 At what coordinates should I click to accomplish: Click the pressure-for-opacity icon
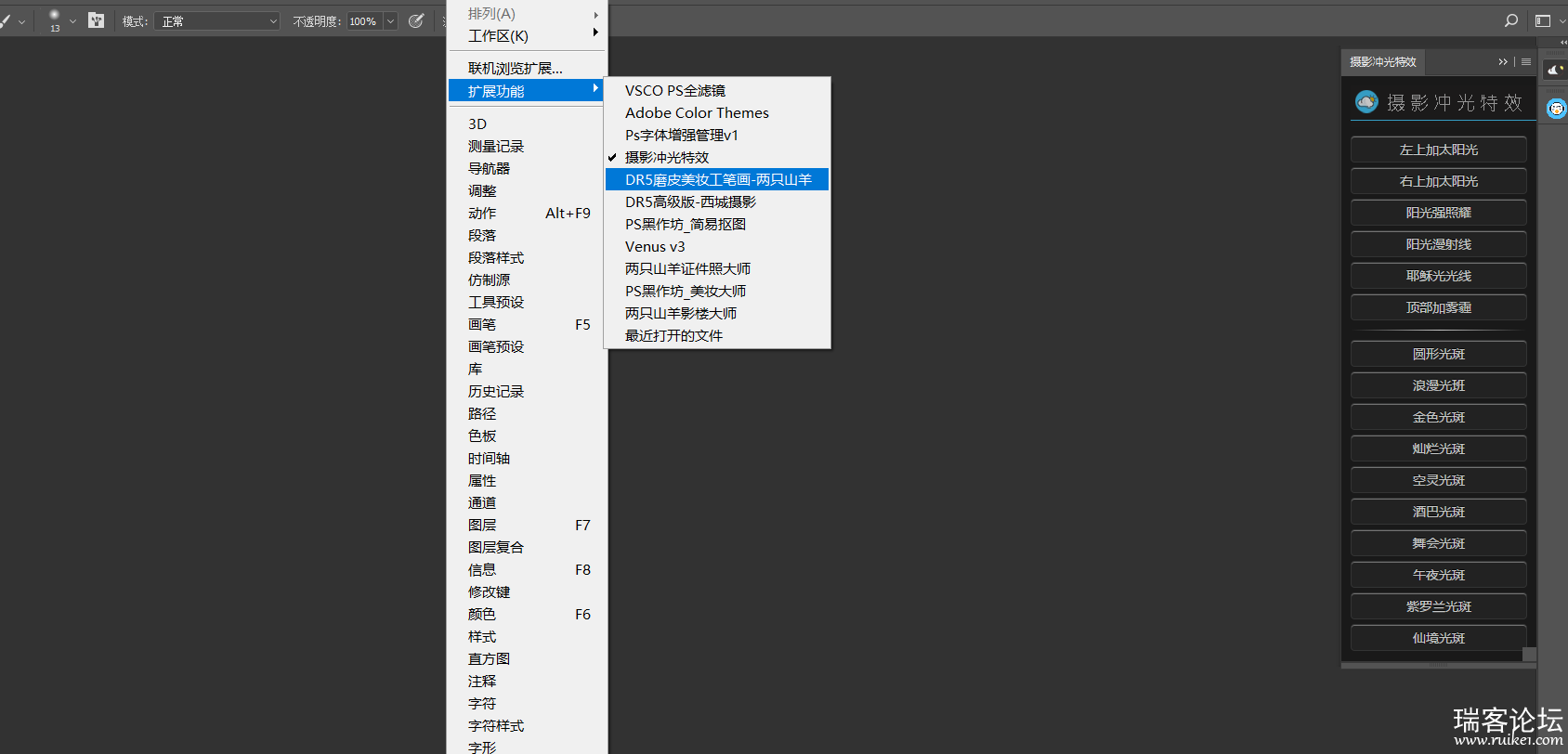(416, 20)
